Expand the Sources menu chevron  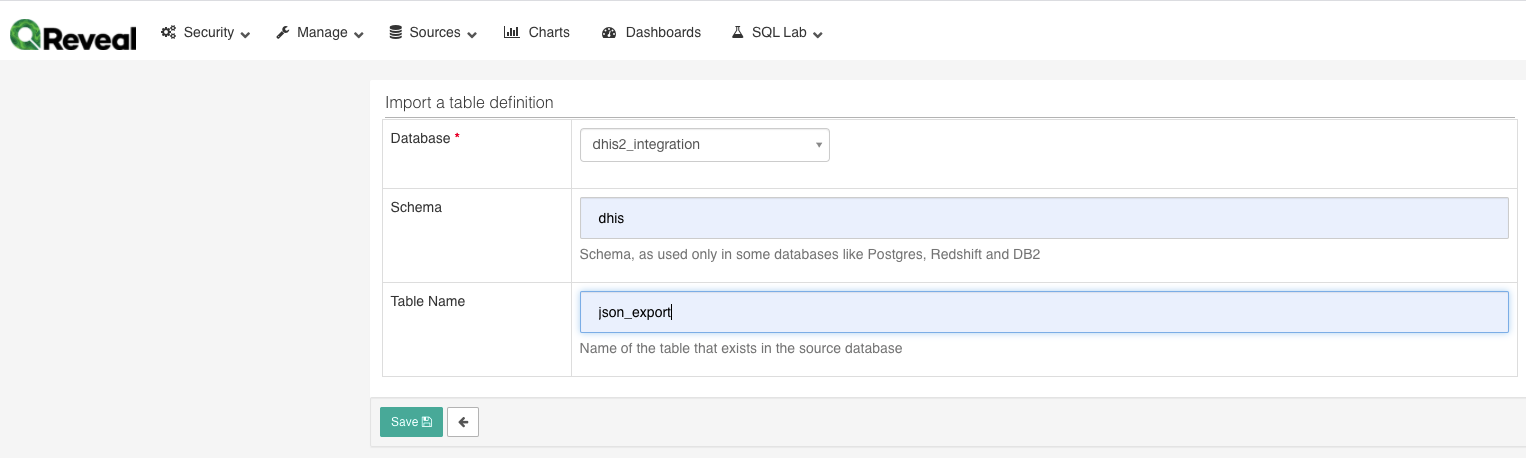coord(472,34)
